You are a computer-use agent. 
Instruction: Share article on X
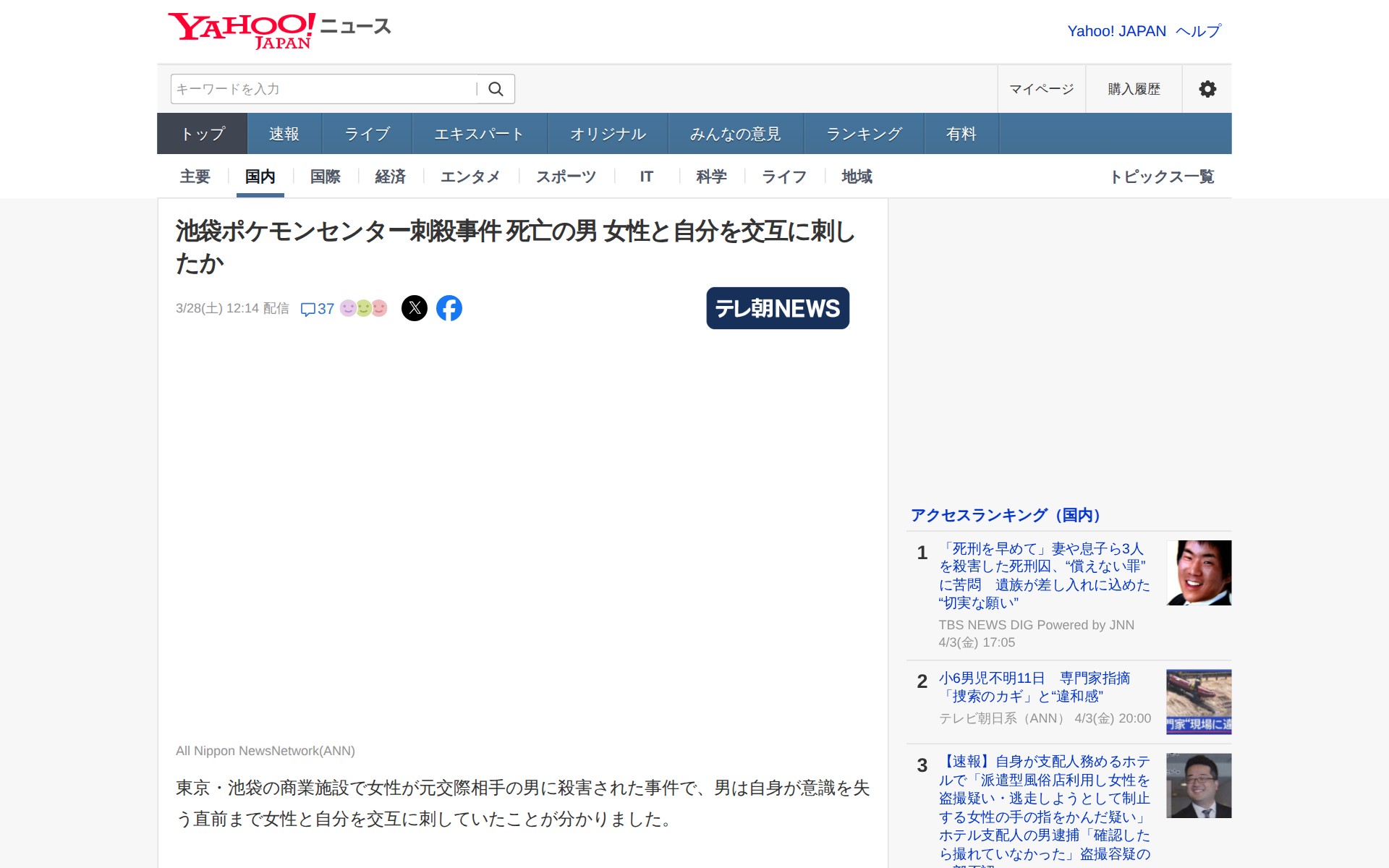pos(415,308)
